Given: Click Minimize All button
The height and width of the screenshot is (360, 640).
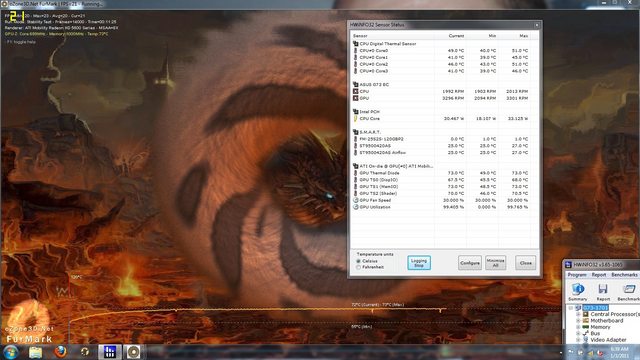Looking at the screenshot, I should 496,263.
